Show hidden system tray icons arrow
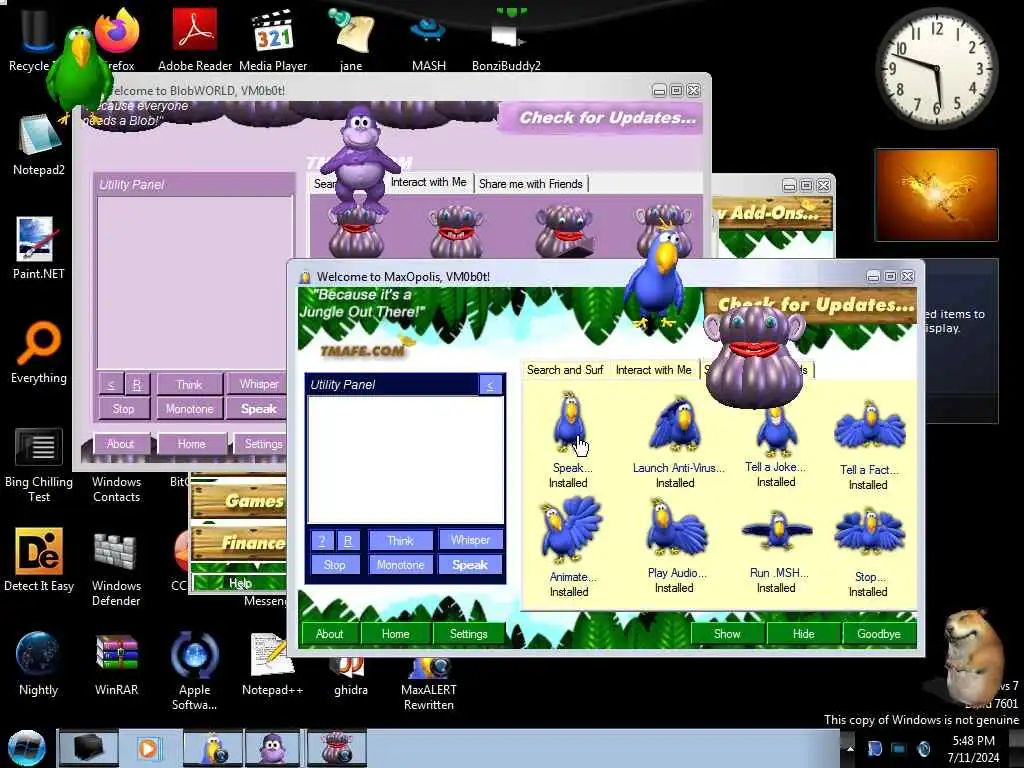 [850, 748]
